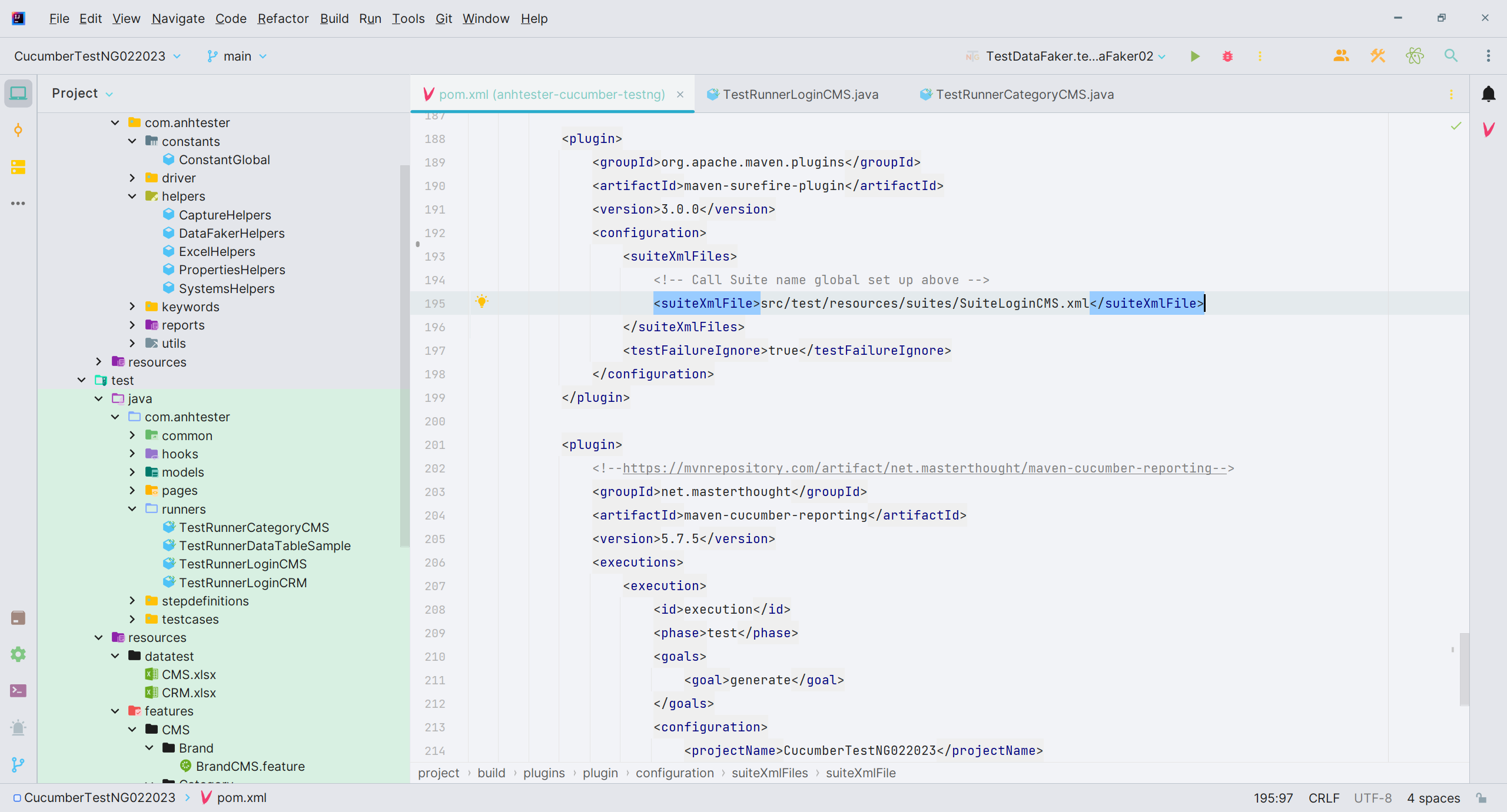Open IDE settings vertical dots menu
Image resolution: width=1507 pixels, height=812 pixels.
tap(1488, 56)
